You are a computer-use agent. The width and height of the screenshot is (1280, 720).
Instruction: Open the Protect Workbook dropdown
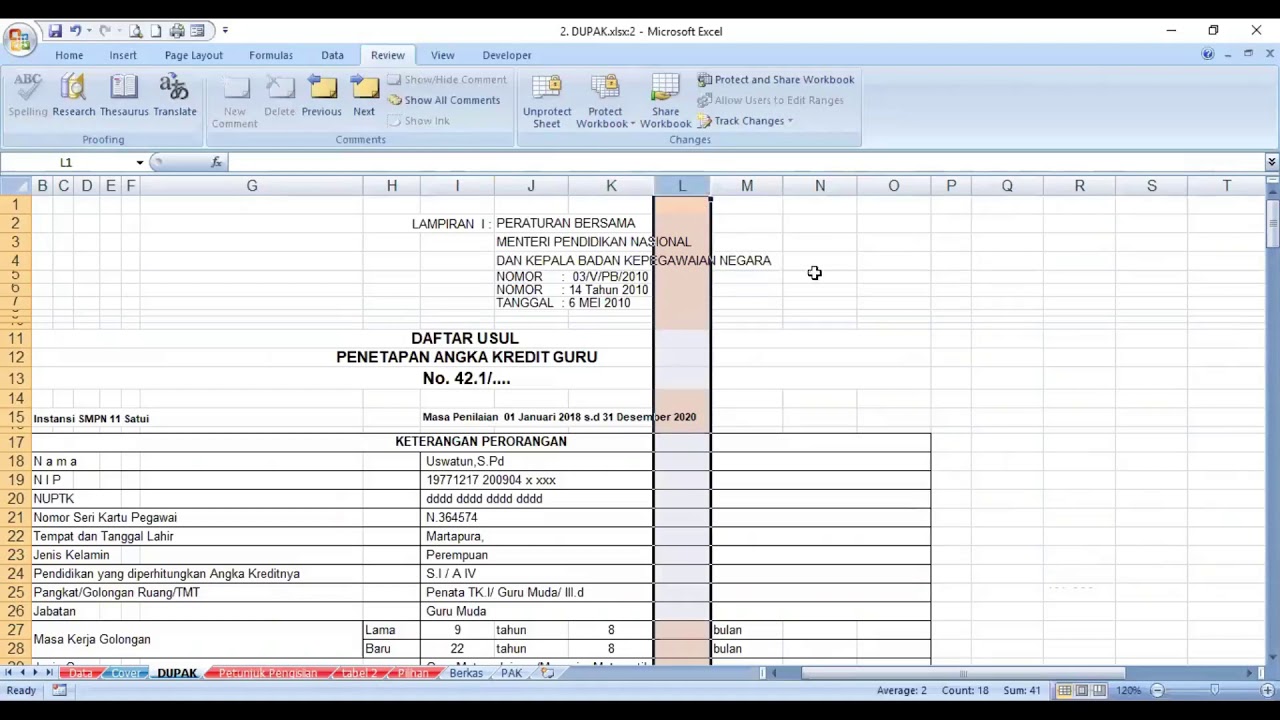[x=605, y=101]
